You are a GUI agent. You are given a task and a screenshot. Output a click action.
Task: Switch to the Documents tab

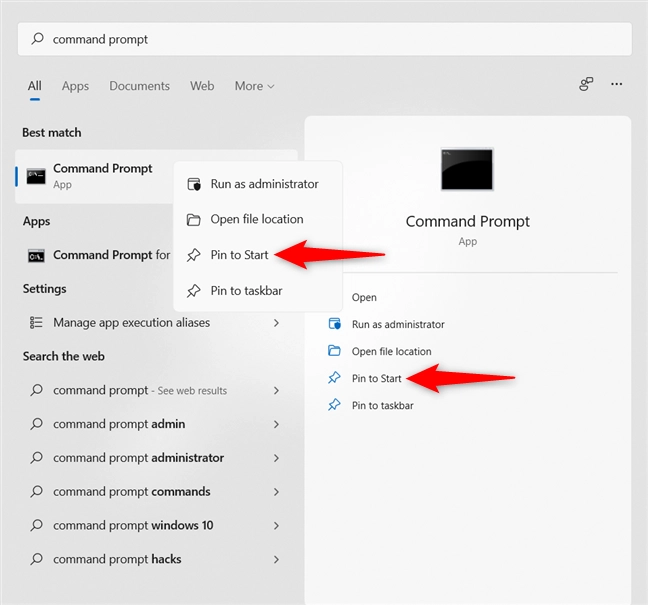[x=139, y=86]
